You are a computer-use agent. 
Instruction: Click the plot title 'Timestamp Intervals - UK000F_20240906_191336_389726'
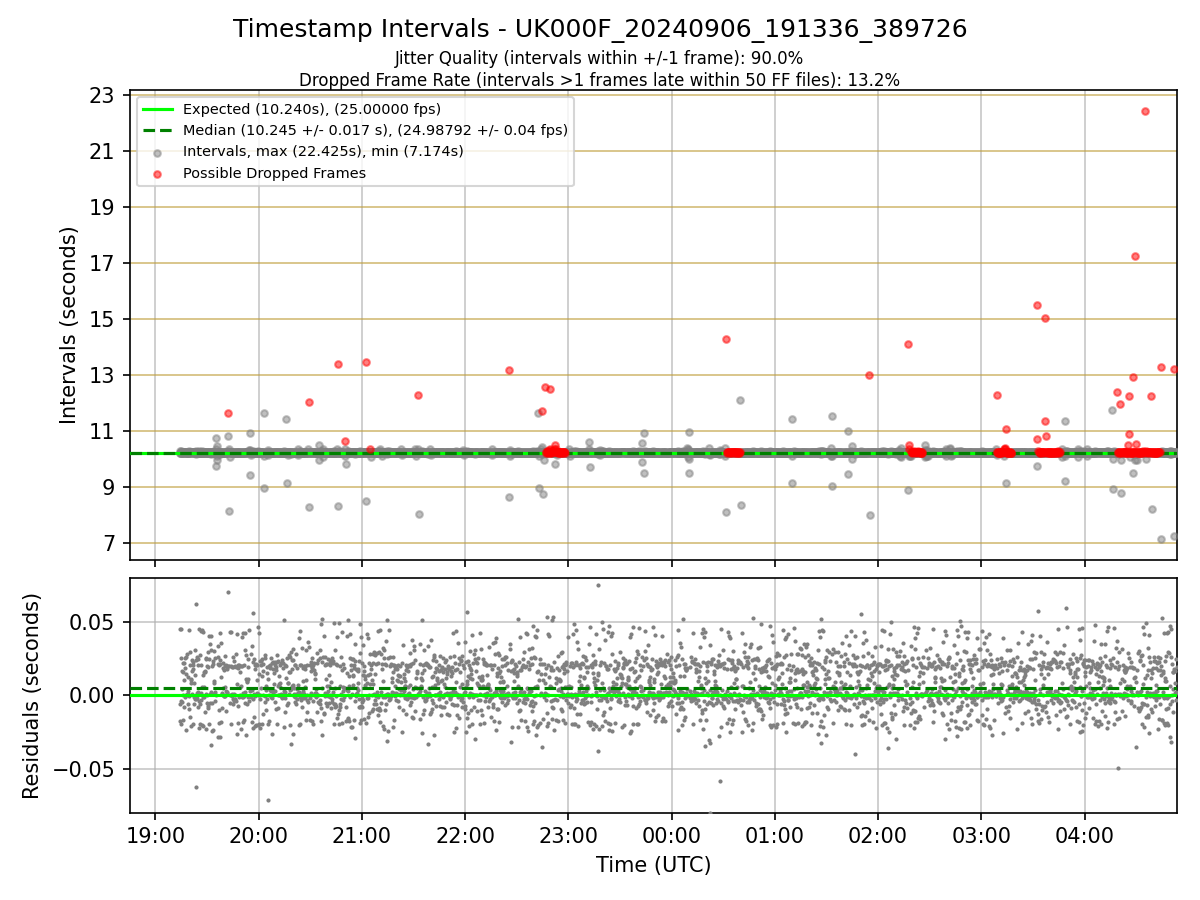600,29
